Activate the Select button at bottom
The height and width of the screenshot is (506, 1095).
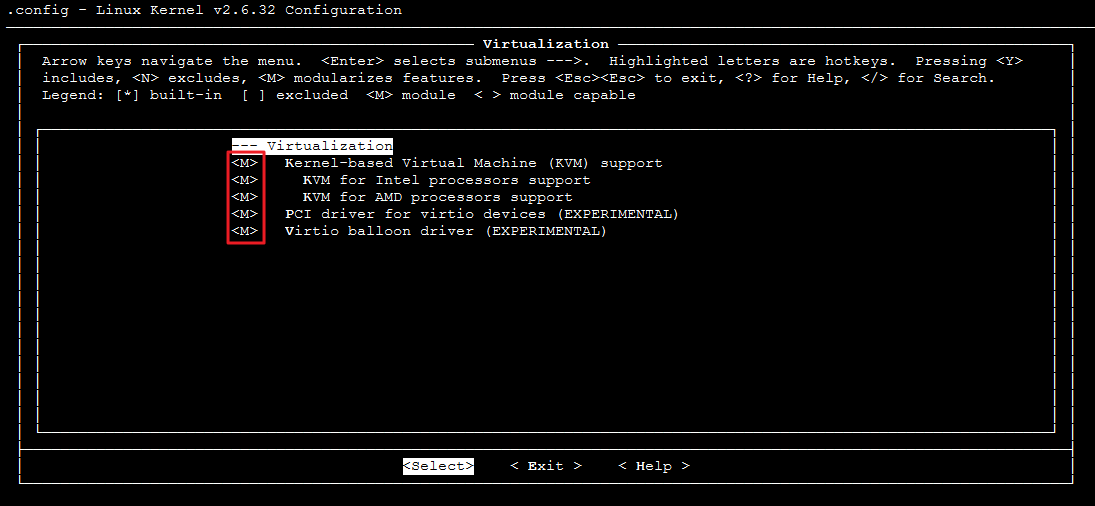point(438,466)
